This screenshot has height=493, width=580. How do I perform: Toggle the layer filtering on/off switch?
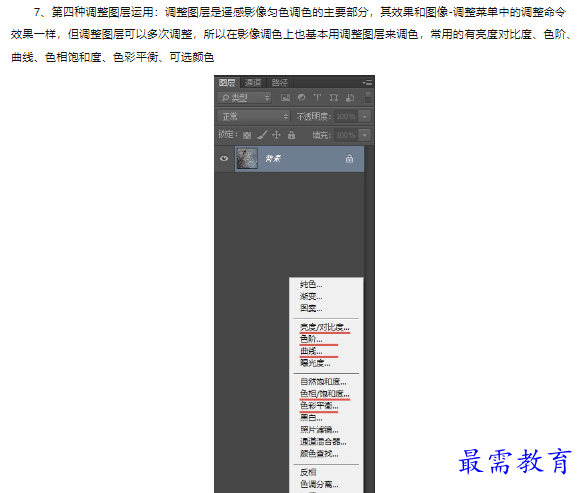pyautogui.click(x=368, y=97)
